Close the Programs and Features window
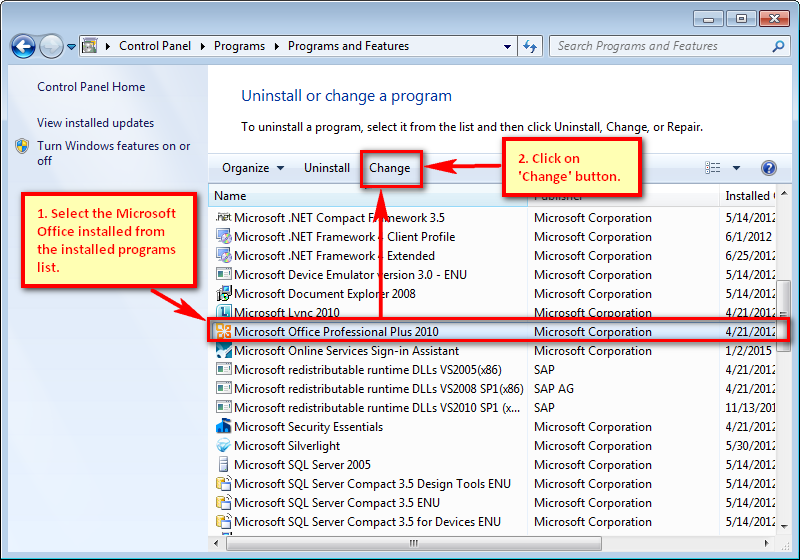Image resolution: width=800 pixels, height=560 pixels. coord(774,19)
